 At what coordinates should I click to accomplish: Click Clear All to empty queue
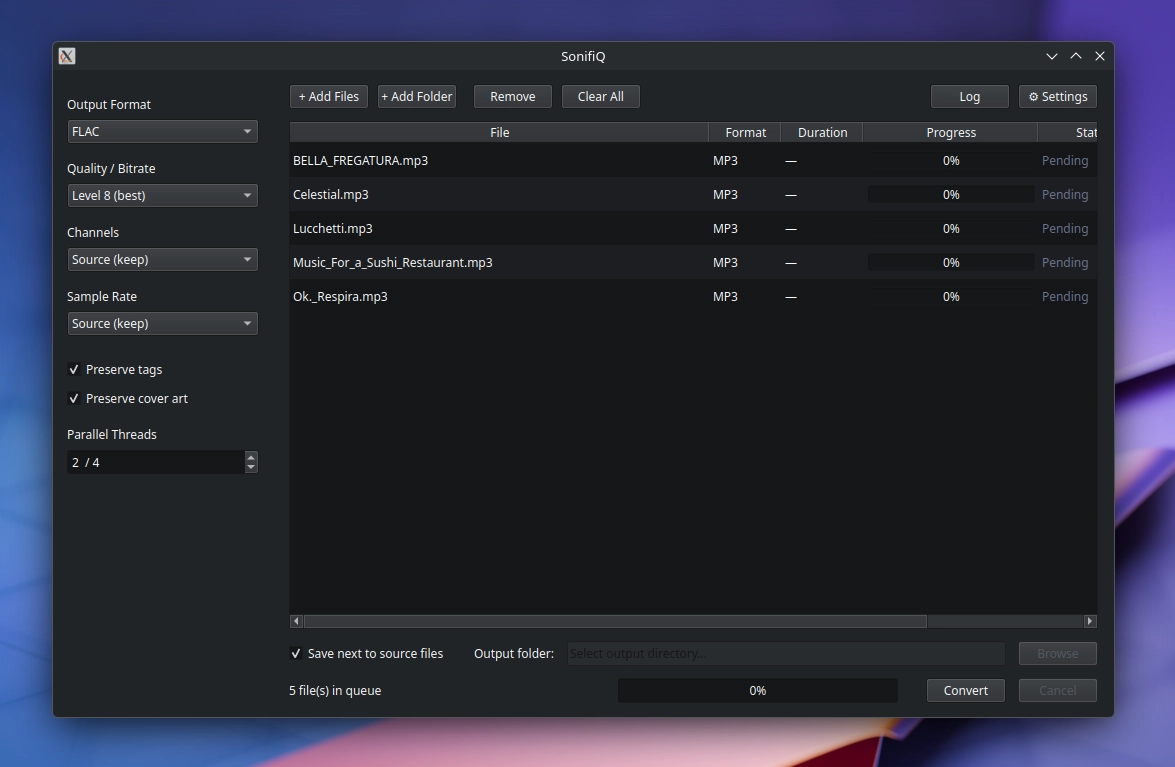pos(600,97)
